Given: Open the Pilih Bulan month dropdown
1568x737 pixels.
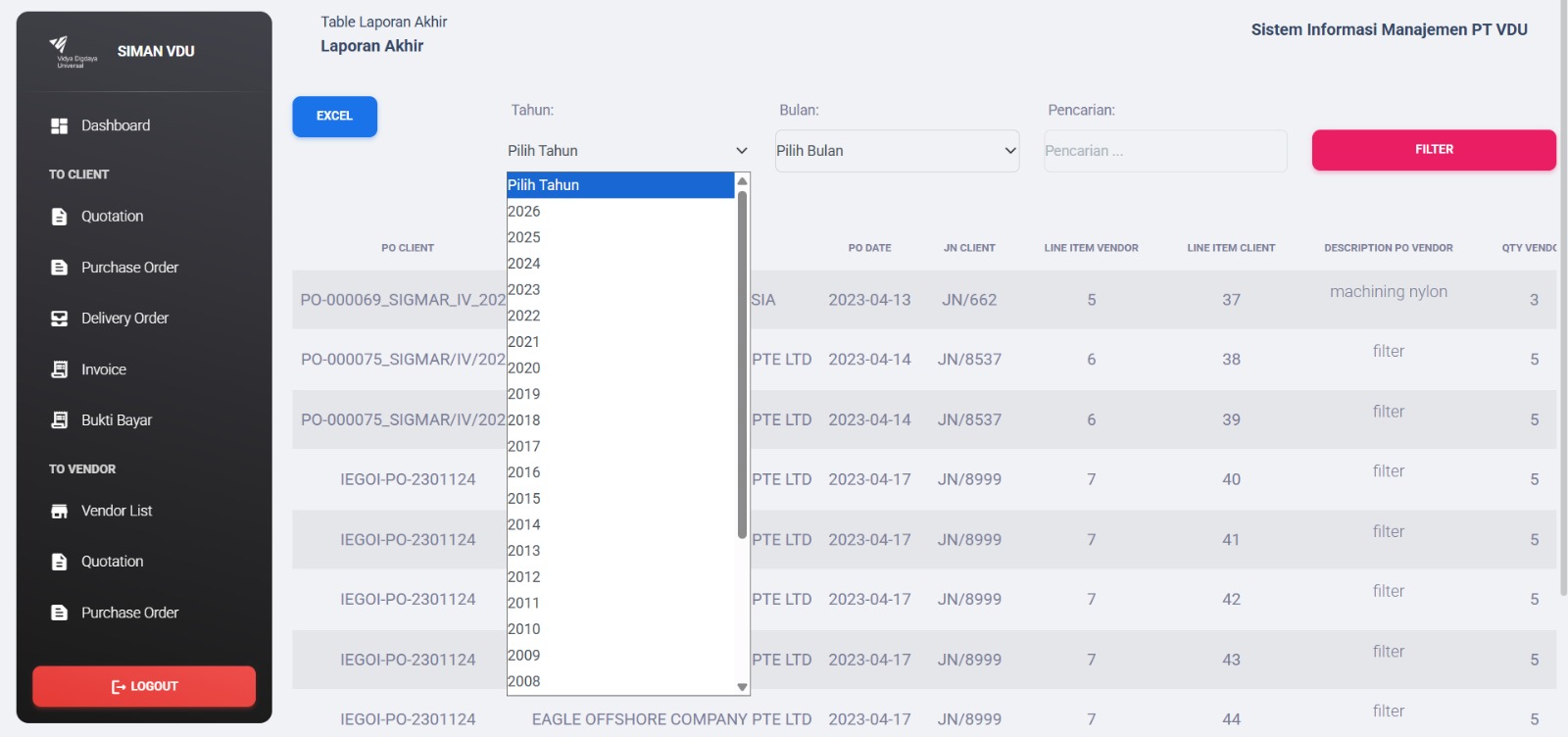Looking at the screenshot, I should click(x=897, y=151).
